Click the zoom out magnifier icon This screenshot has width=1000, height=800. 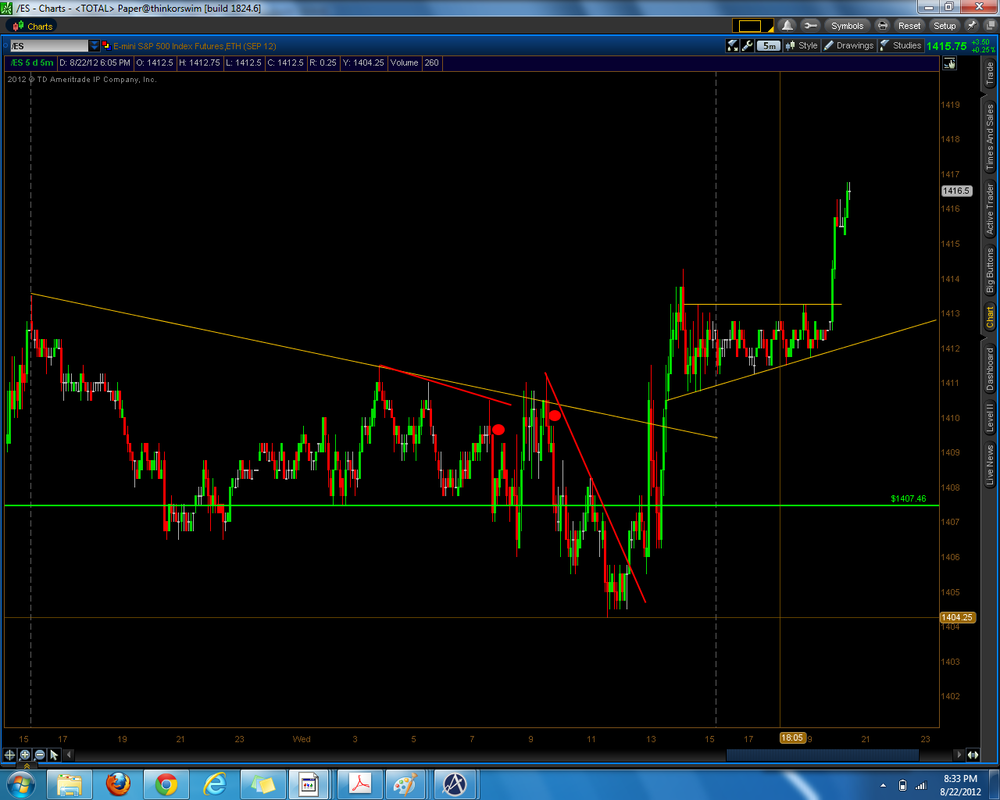coord(40,755)
